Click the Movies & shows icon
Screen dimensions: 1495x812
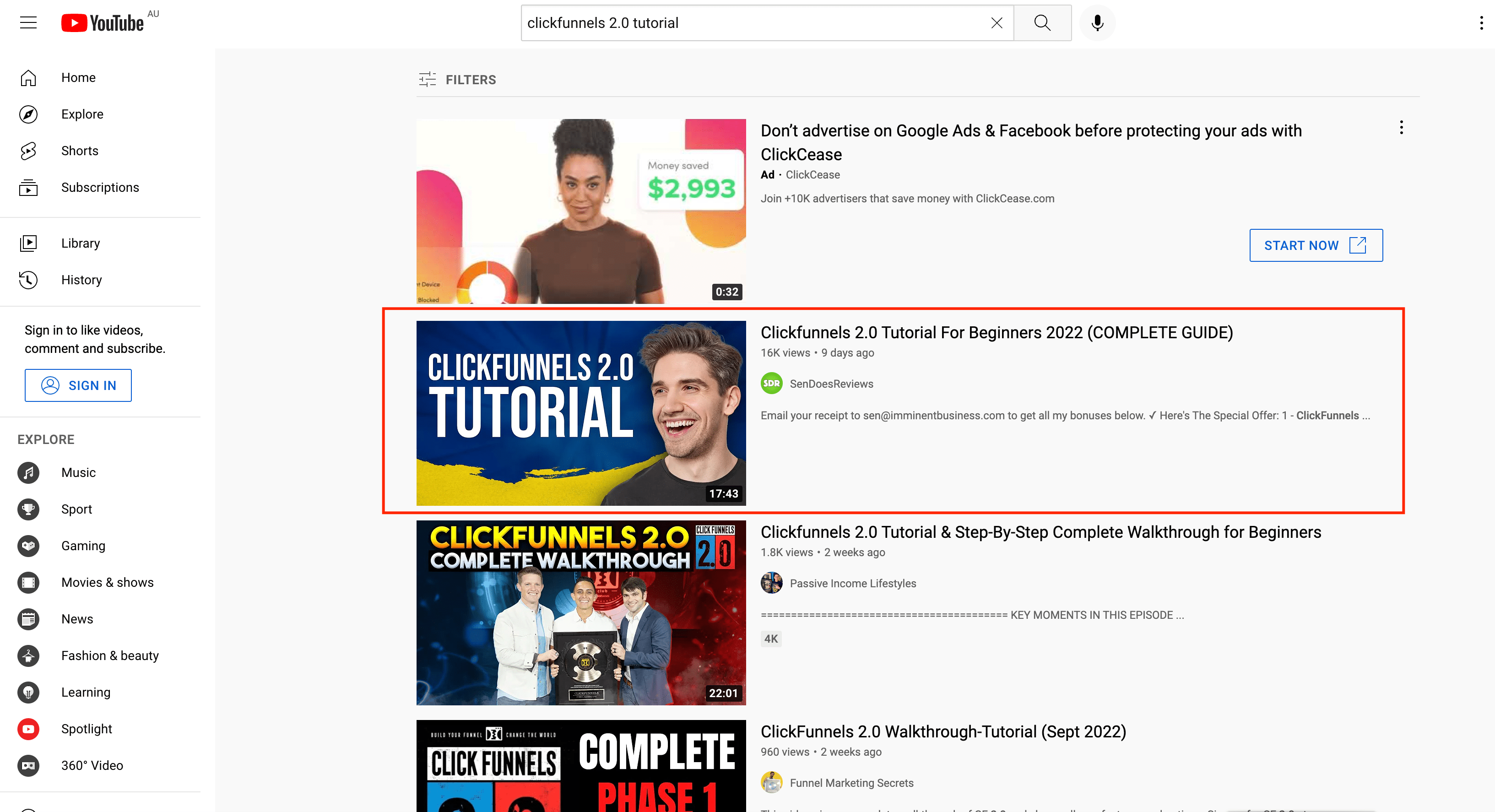(28, 582)
